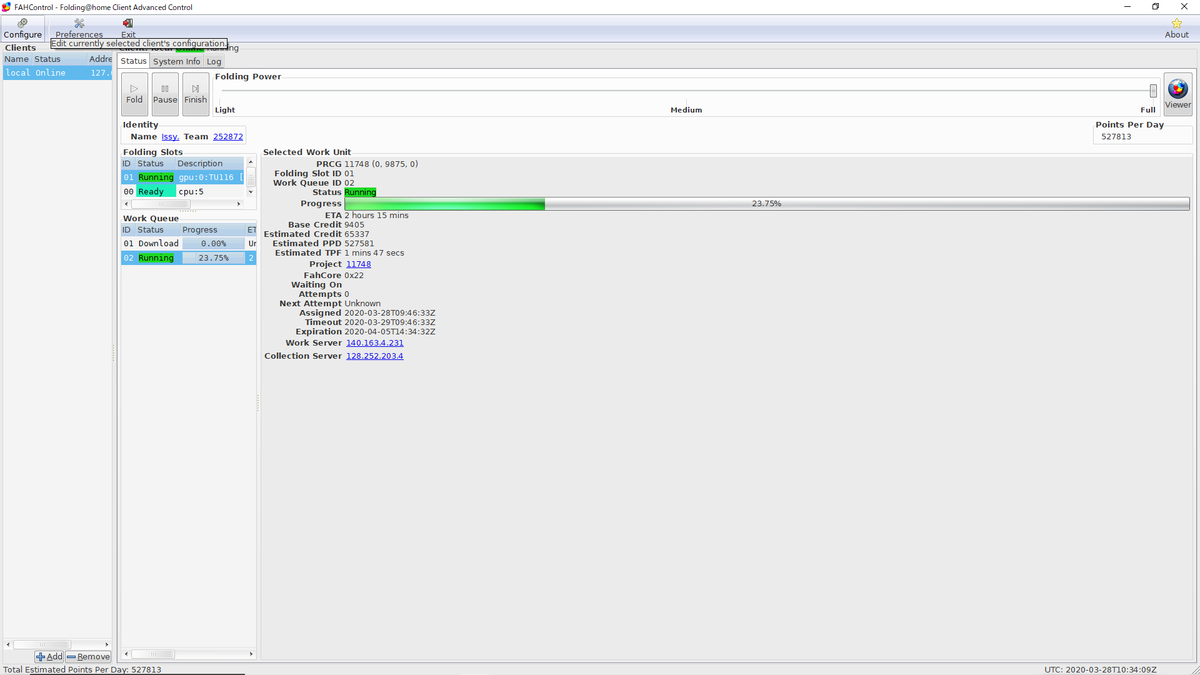Click Total Estimated Points Per Day status text
This screenshot has width=1200, height=675.
82,669
